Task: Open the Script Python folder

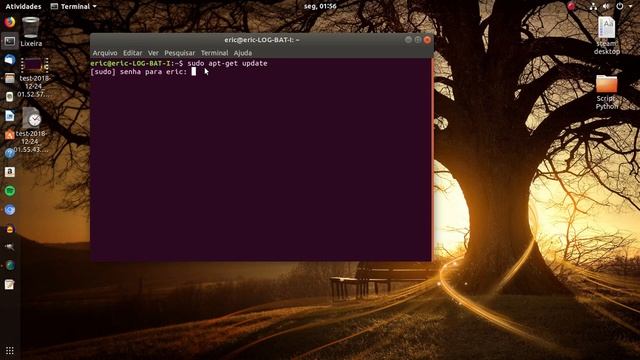Action: 607,93
